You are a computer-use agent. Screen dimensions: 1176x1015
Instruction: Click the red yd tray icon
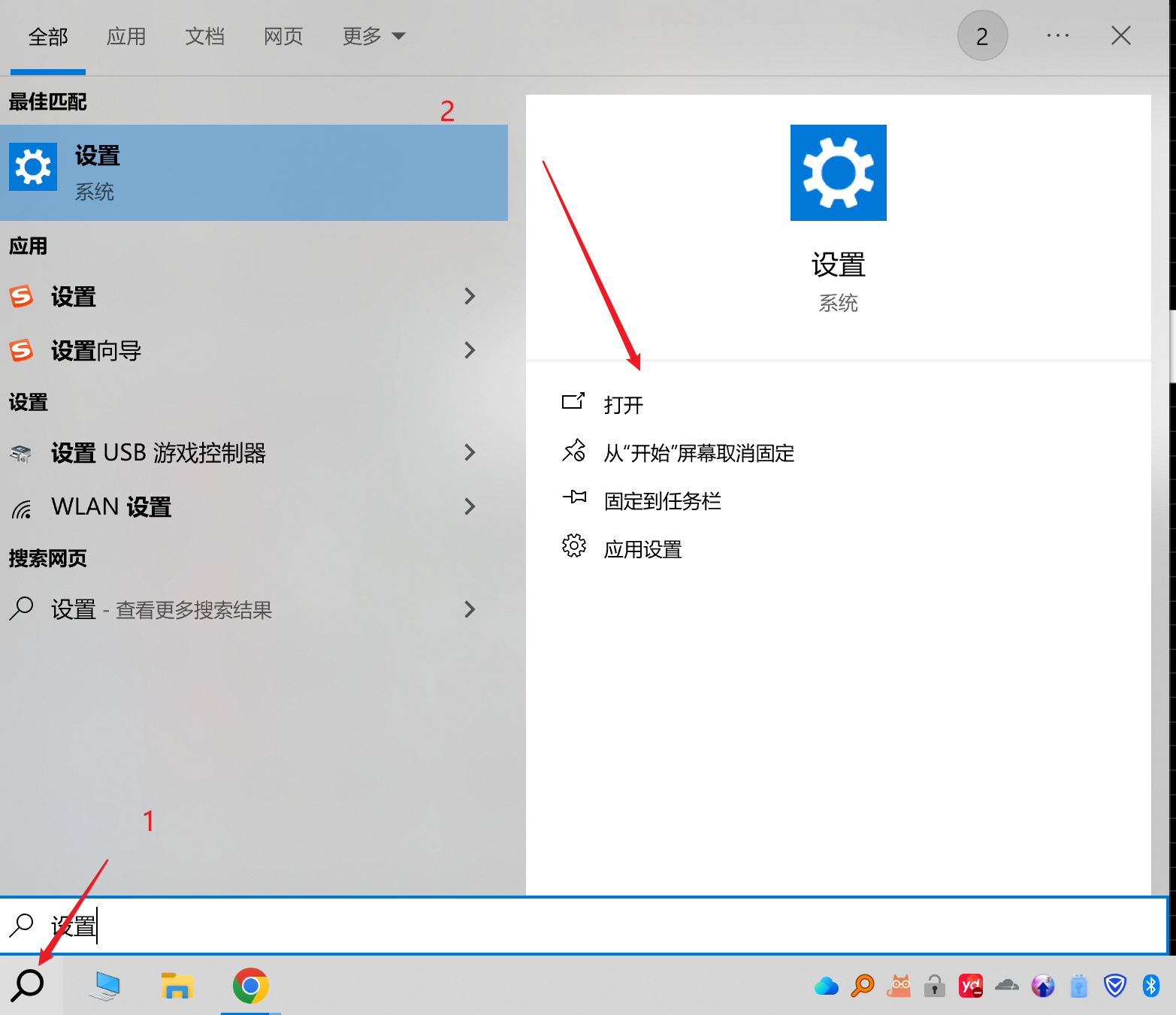971,985
